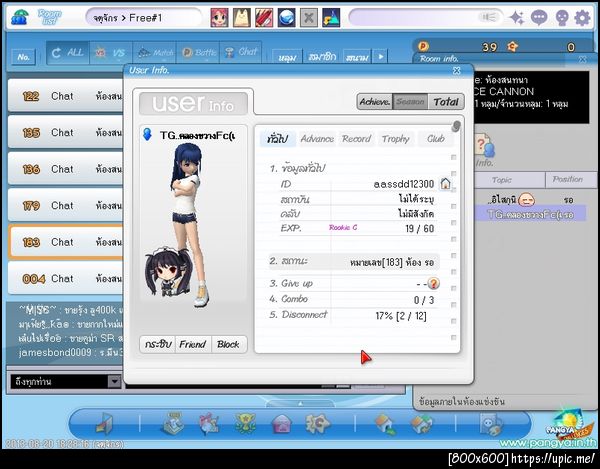Click the cream cat icon in top bar
Screen dimensions: 600x469
point(242,18)
